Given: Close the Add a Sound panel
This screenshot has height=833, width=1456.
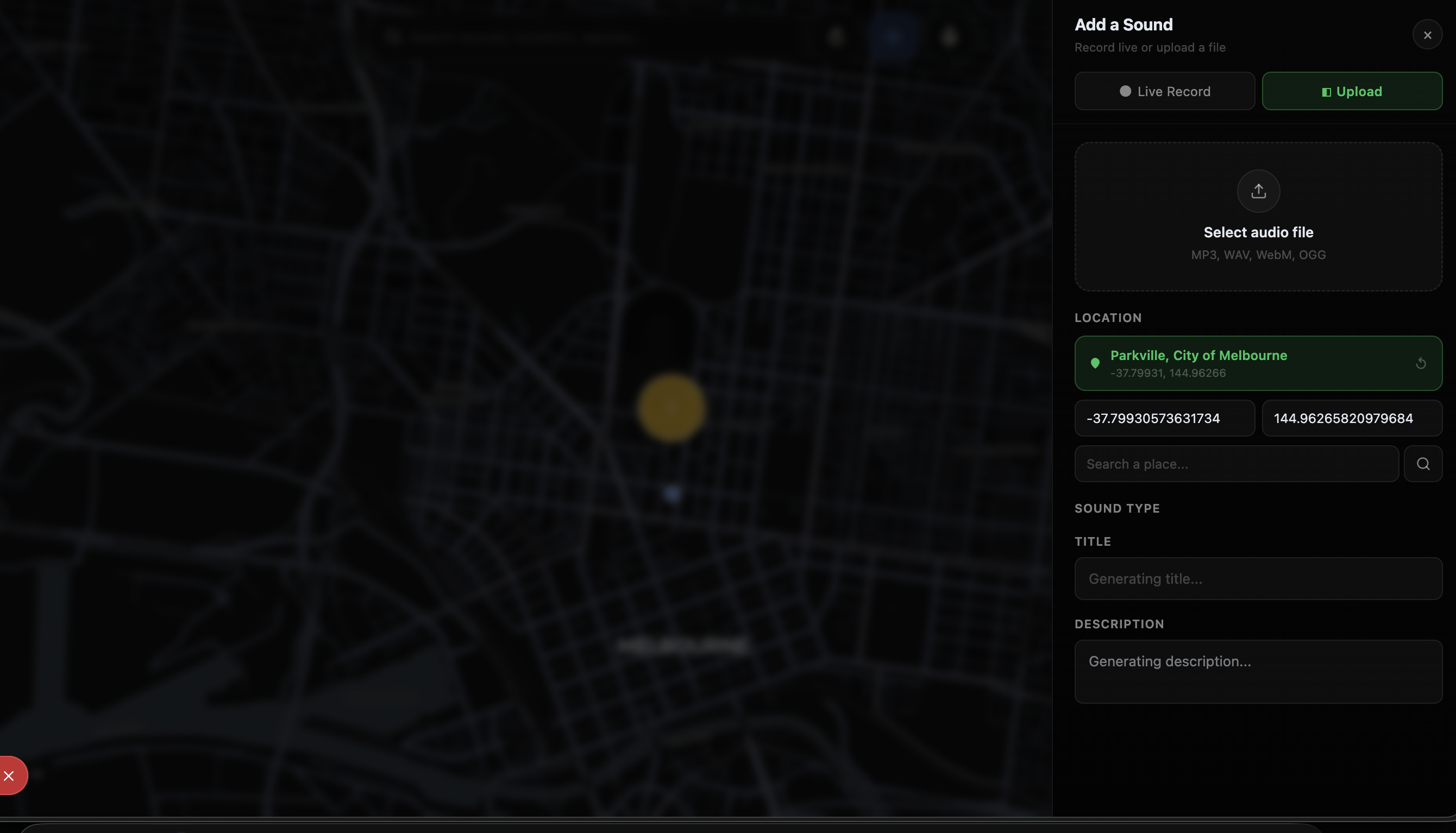Looking at the screenshot, I should click(x=1427, y=35).
